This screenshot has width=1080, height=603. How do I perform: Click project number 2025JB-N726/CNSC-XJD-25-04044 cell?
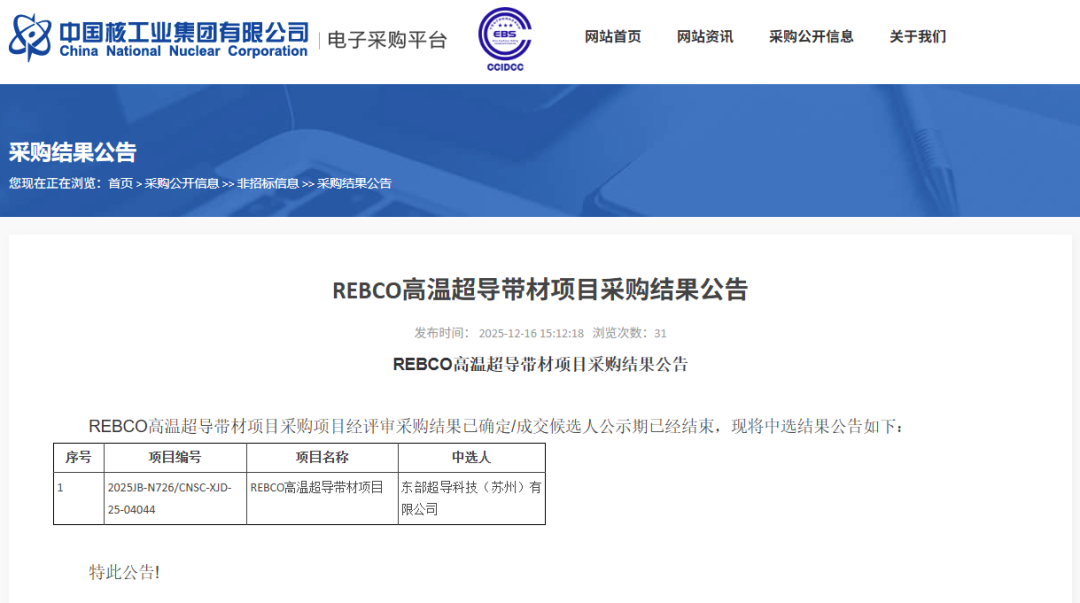click(175, 498)
